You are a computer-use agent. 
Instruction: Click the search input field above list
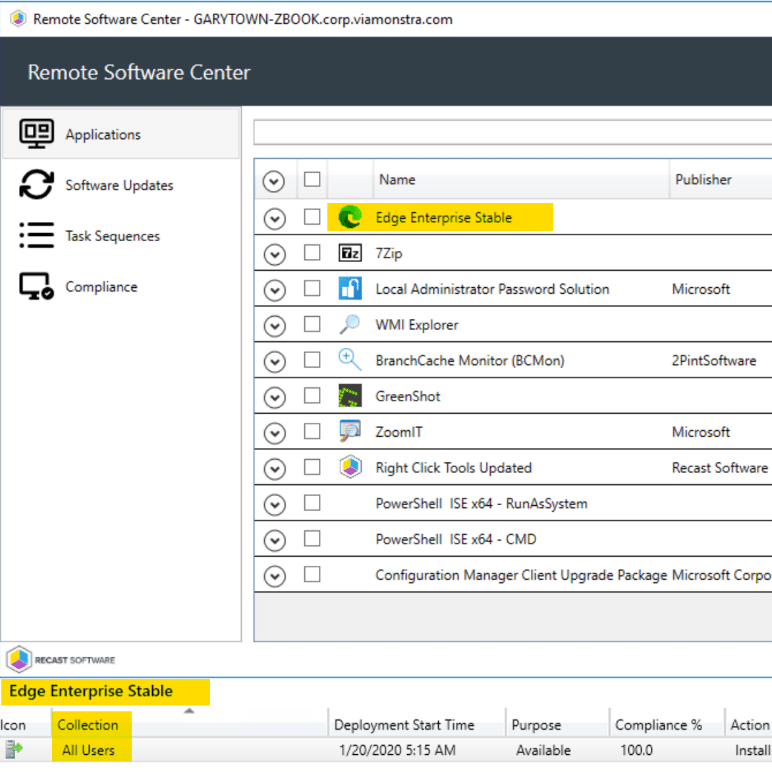pyautogui.click(x=513, y=132)
